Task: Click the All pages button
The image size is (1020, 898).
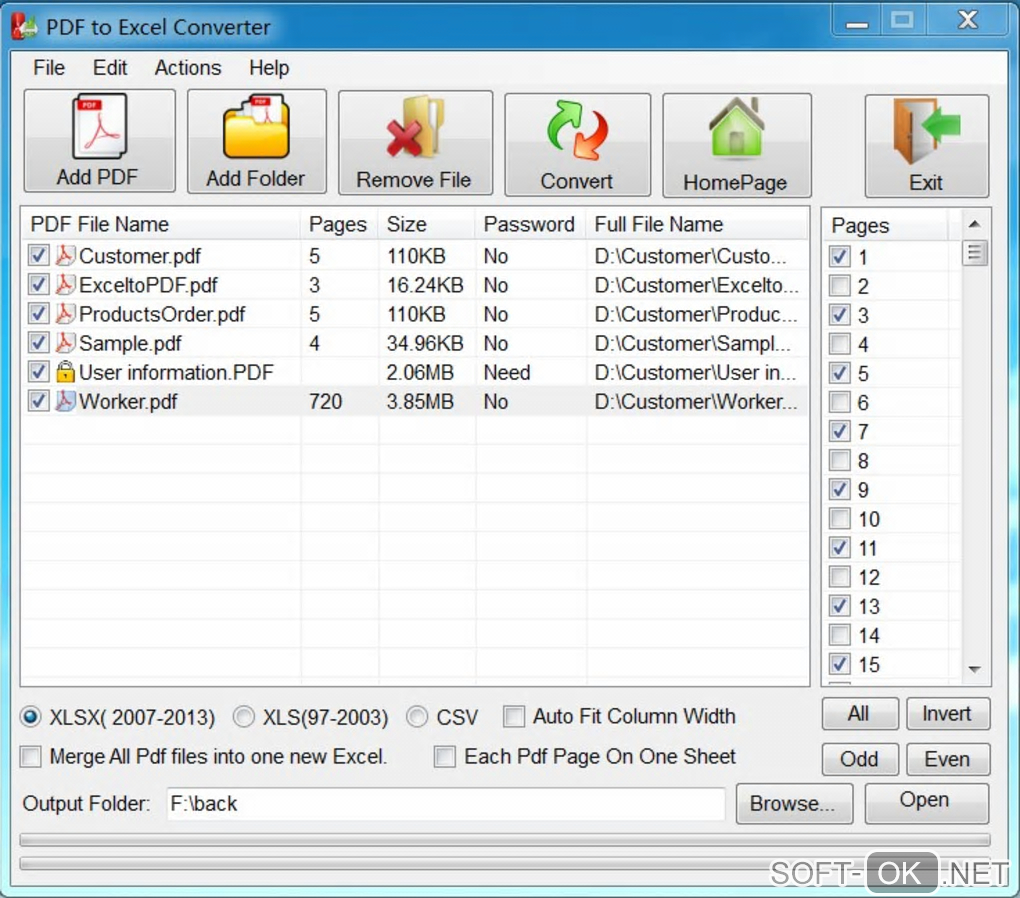Action: tap(860, 714)
